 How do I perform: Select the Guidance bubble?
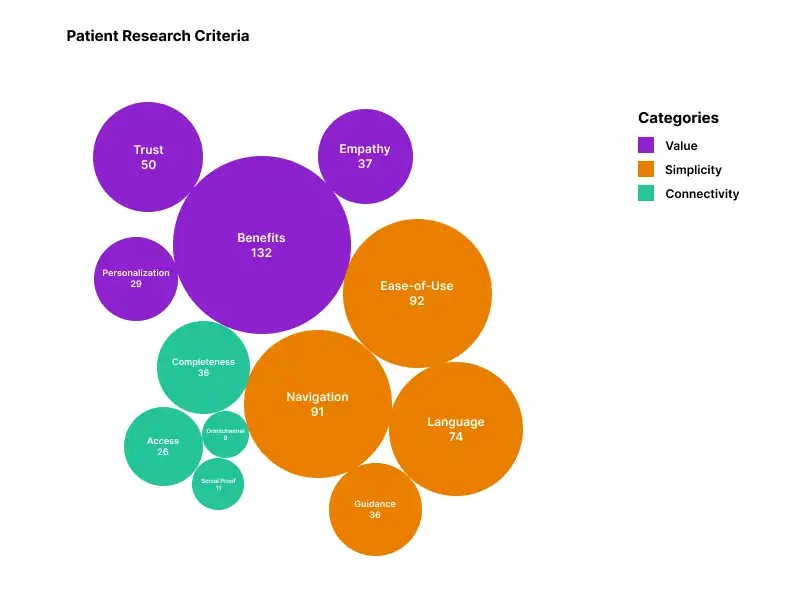tap(375, 509)
